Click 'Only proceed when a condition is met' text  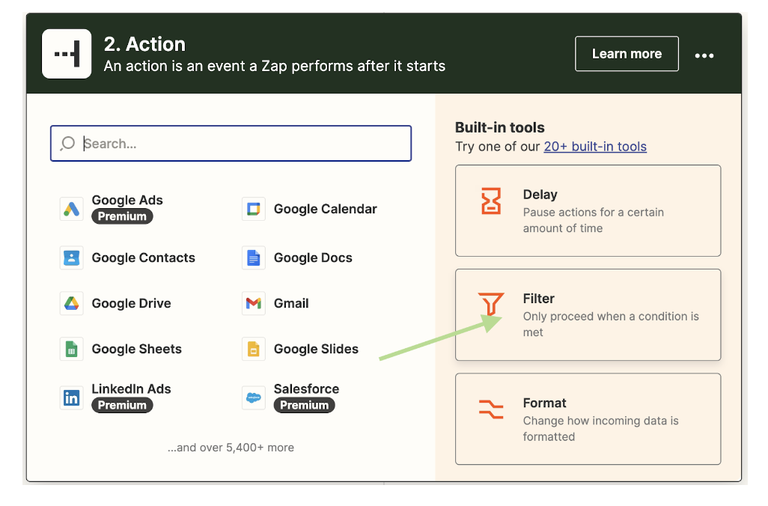click(611, 324)
